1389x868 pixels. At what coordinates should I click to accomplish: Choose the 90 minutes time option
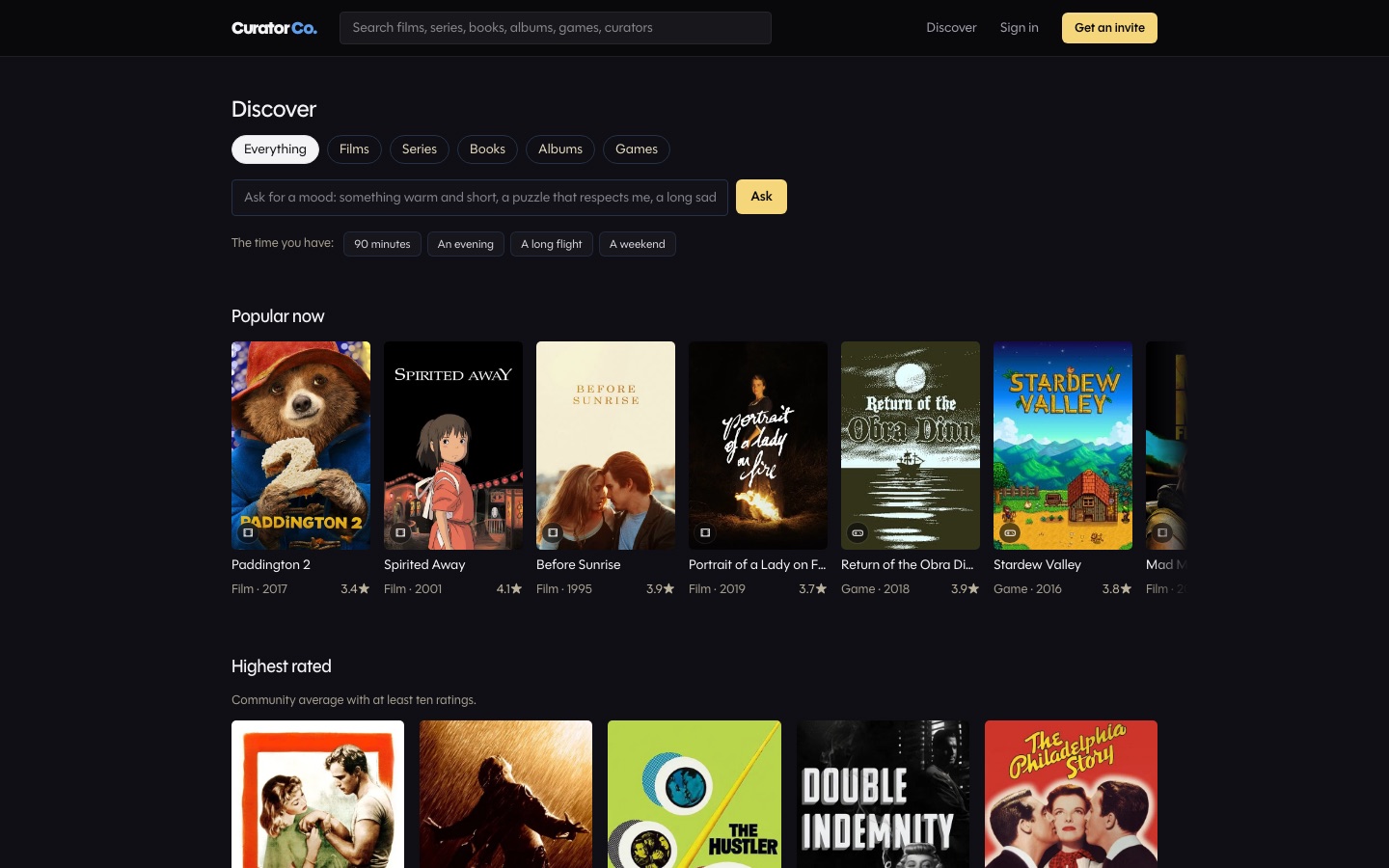[x=382, y=244]
